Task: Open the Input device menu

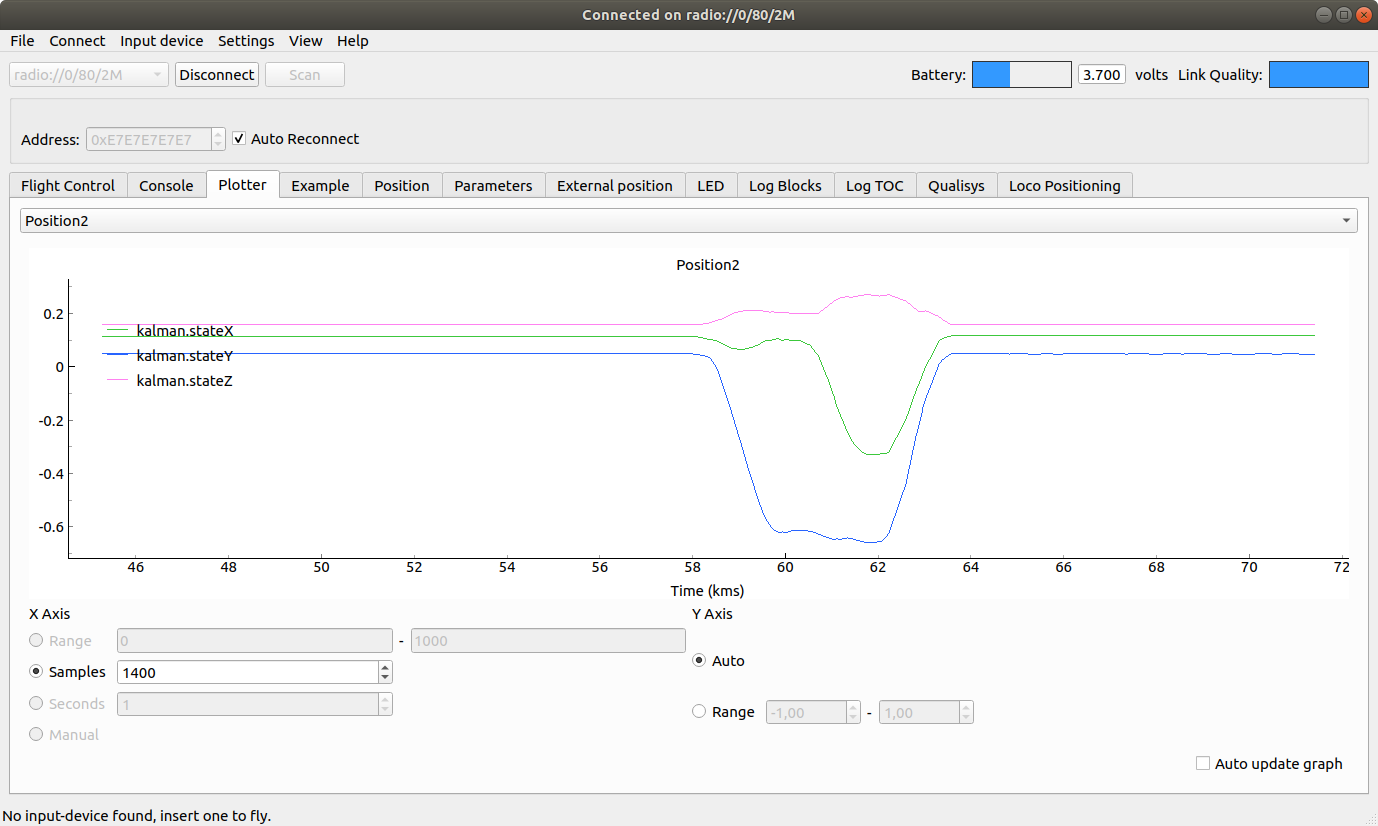Action: point(161,41)
